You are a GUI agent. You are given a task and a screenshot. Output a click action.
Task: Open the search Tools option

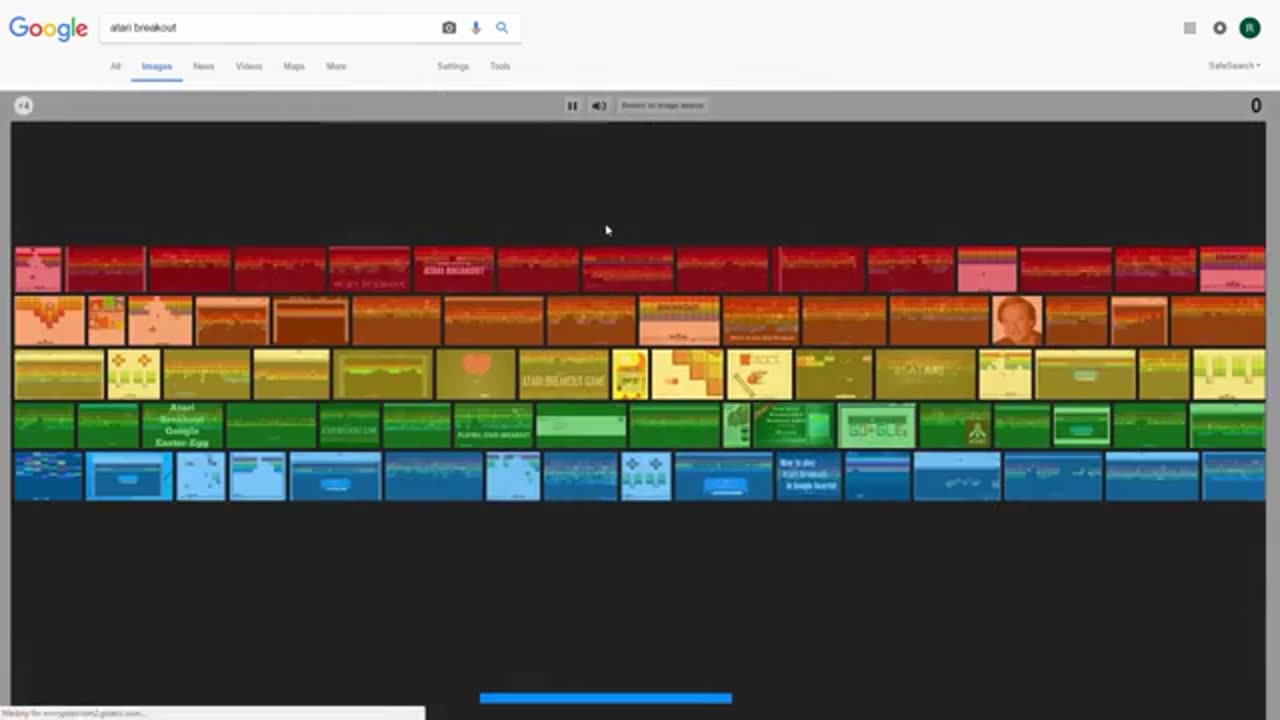[x=500, y=66]
